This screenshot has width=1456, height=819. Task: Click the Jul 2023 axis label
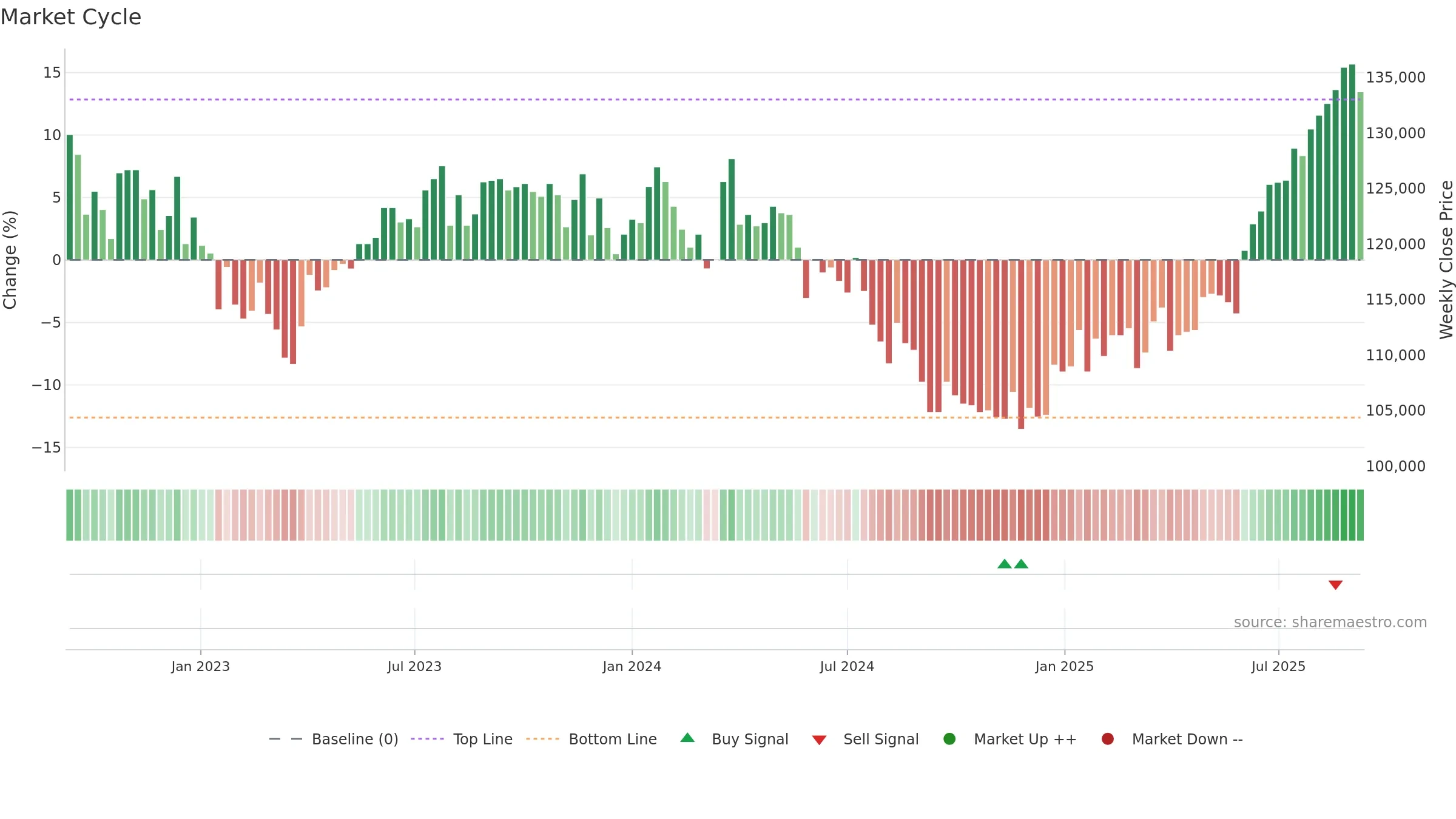coord(414,667)
